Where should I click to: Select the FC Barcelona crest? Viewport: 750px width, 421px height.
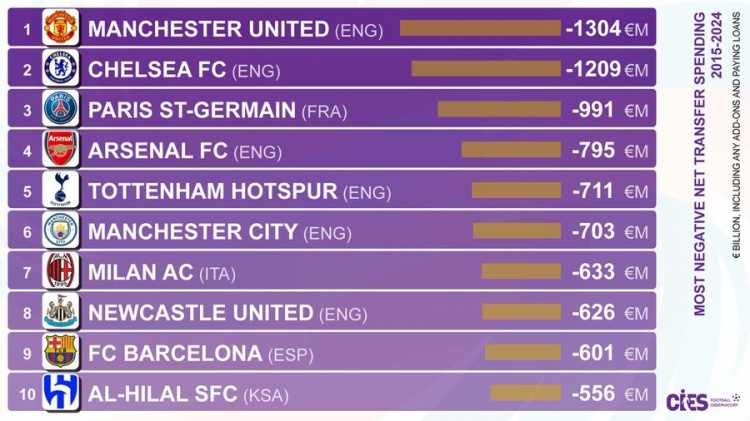coord(61,352)
